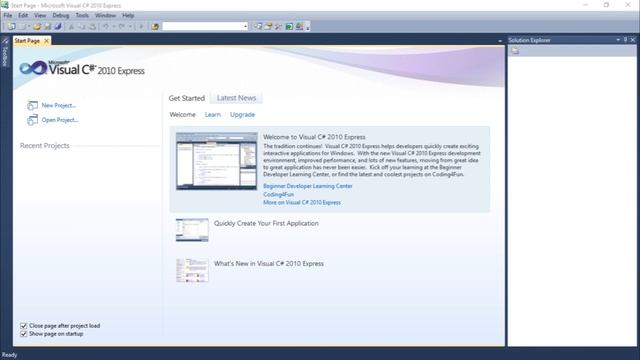Click the Save disk toolbar icon
The width and height of the screenshot is (640, 360).
47,27
